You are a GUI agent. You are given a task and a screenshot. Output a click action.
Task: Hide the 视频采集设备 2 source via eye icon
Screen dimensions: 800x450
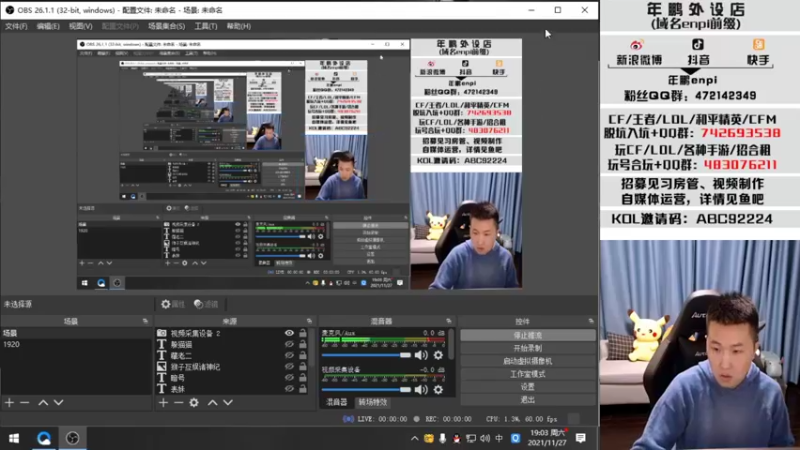[289, 333]
